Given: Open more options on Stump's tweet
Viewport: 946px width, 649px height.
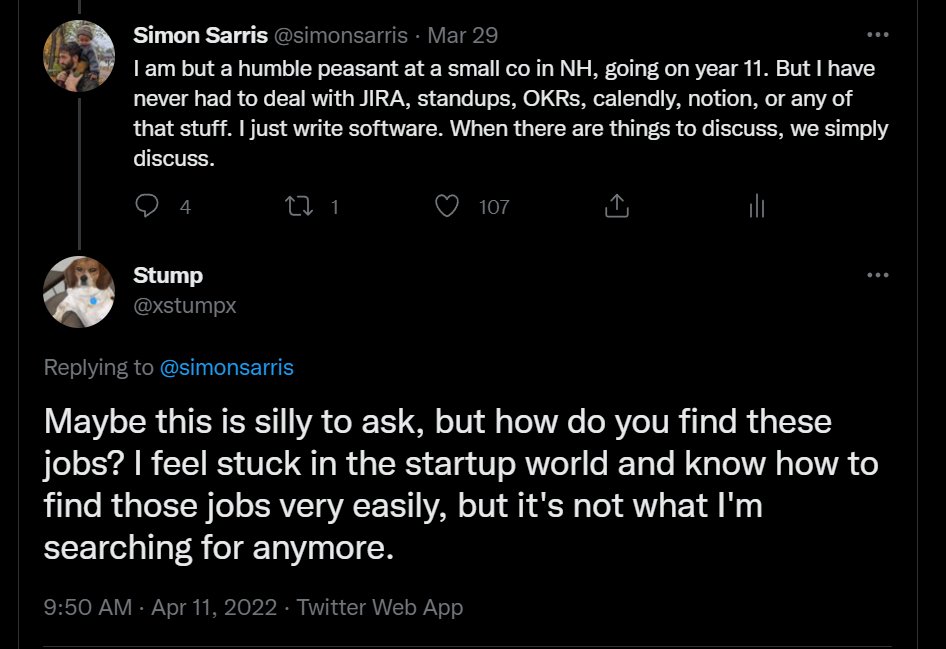Looking at the screenshot, I should point(877,275).
